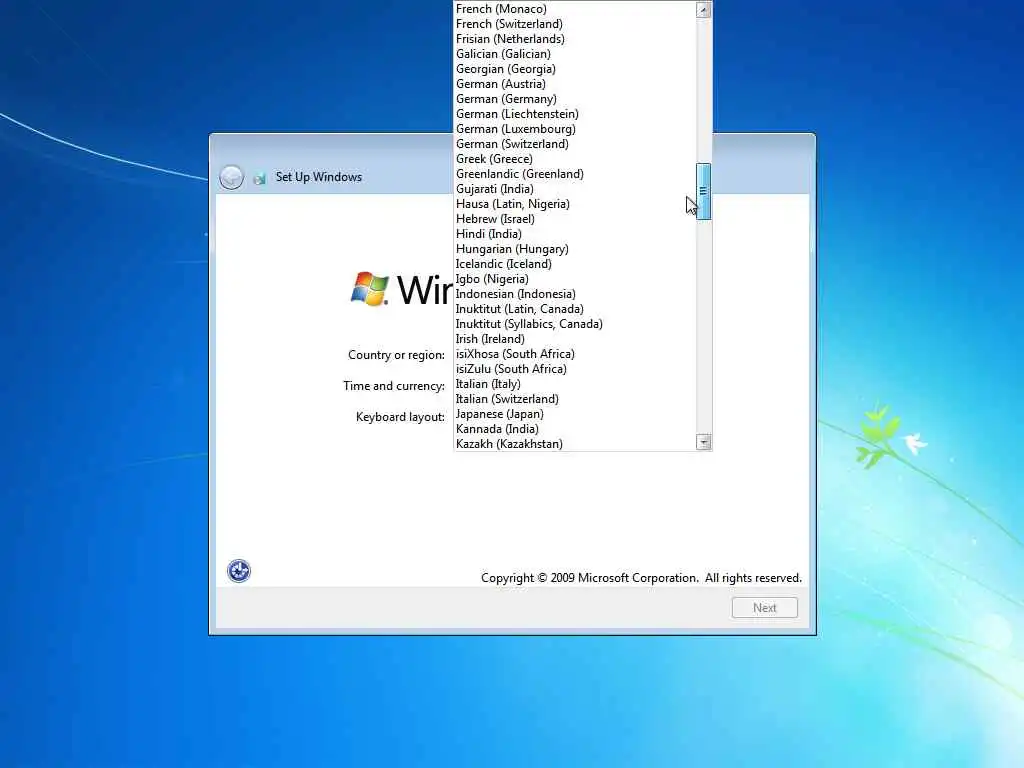Select Greek (Greece)
This screenshot has width=1024, height=768.
coord(575,159)
